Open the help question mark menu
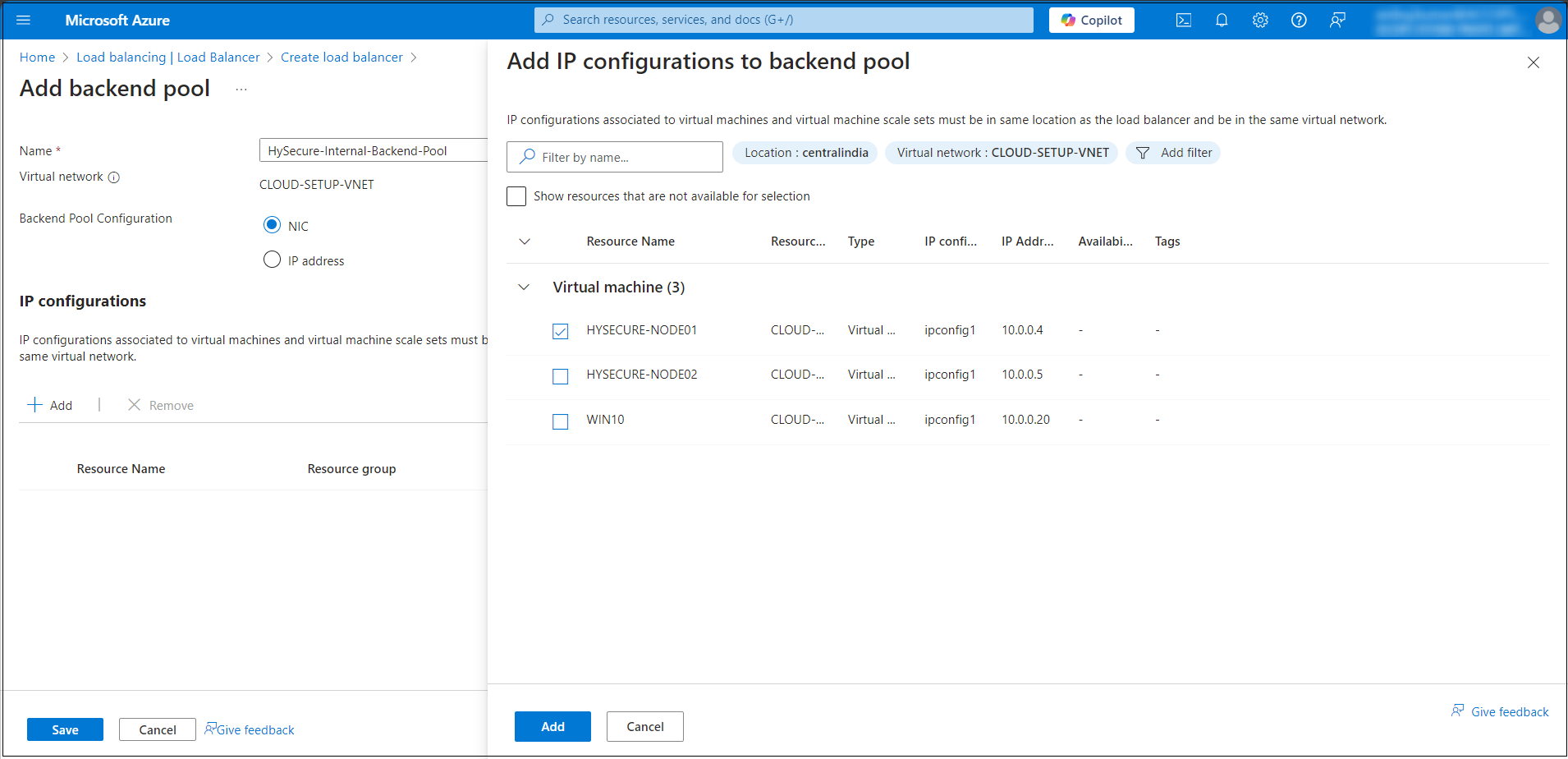Viewport: 1568px width, 759px height. pos(1299,21)
